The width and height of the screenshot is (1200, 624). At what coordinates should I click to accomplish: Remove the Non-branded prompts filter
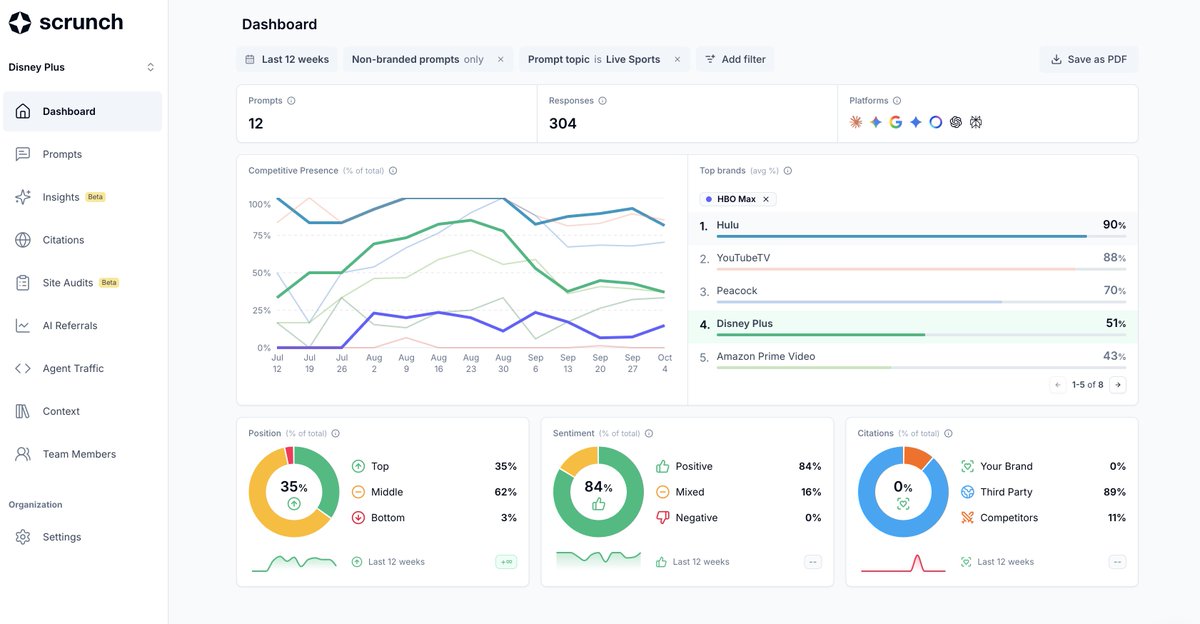coord(501,59)
